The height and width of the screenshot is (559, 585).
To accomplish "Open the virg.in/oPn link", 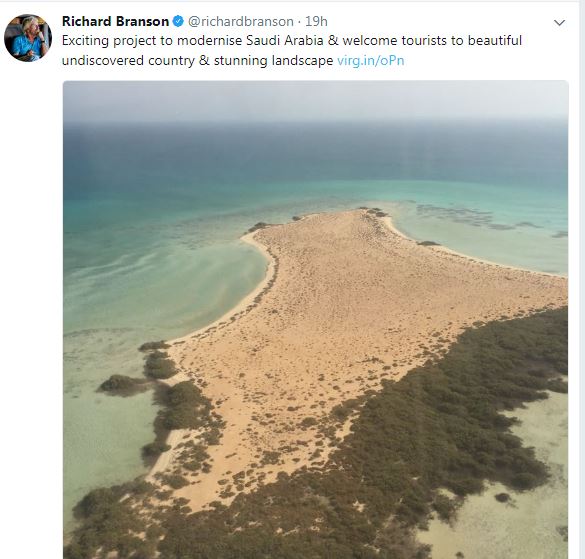I will (370, 60).
